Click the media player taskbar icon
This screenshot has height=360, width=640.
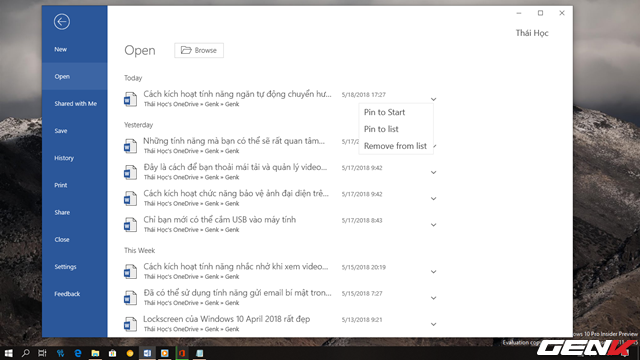[164, 353]
